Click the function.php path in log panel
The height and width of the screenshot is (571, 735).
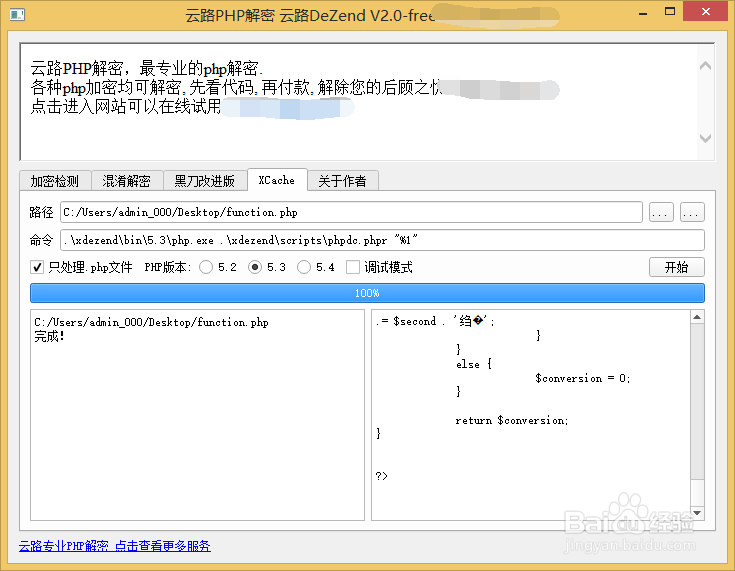click(151, 323)
